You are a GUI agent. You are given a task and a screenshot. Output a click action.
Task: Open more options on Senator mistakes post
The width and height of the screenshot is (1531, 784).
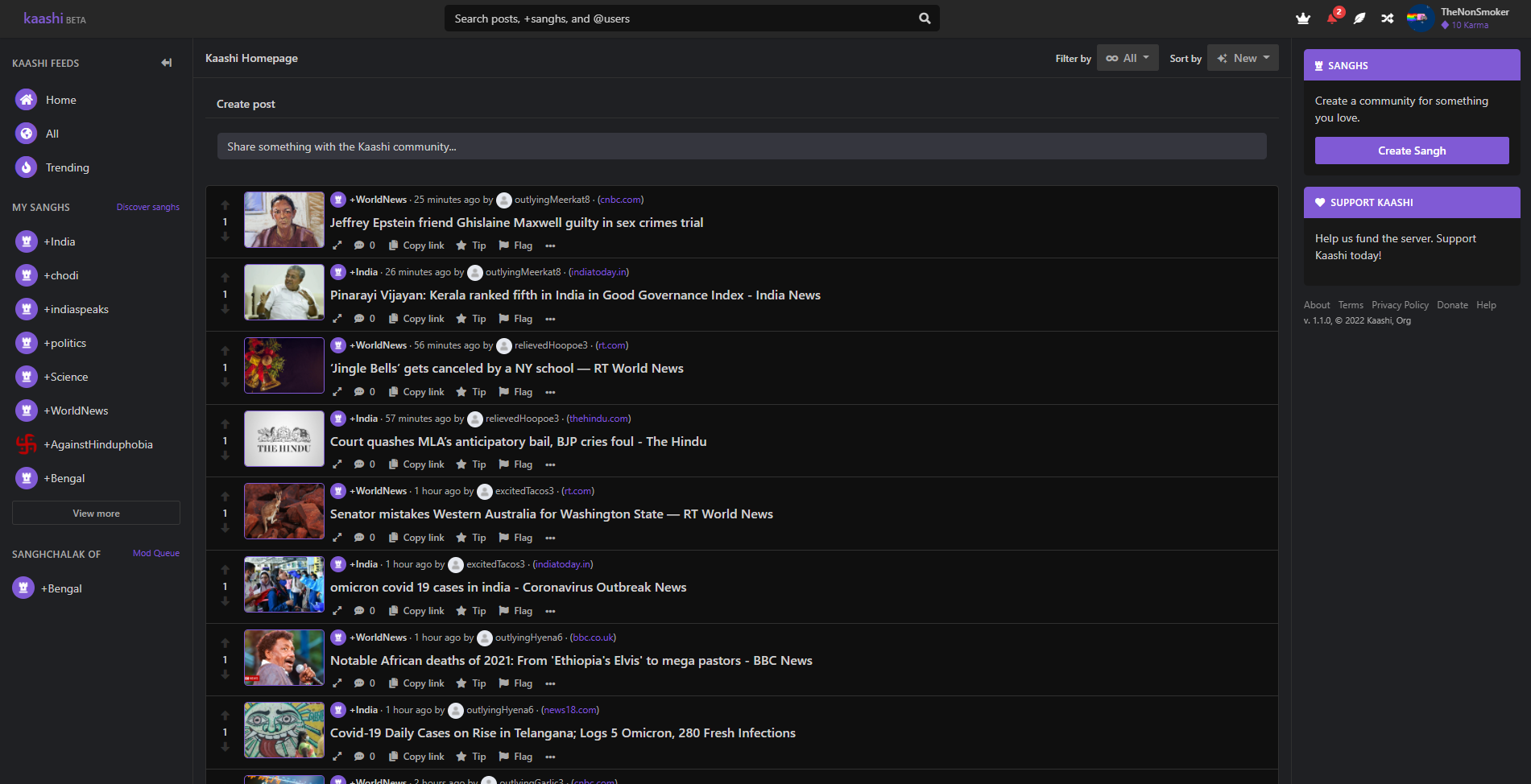click(550, 538)
